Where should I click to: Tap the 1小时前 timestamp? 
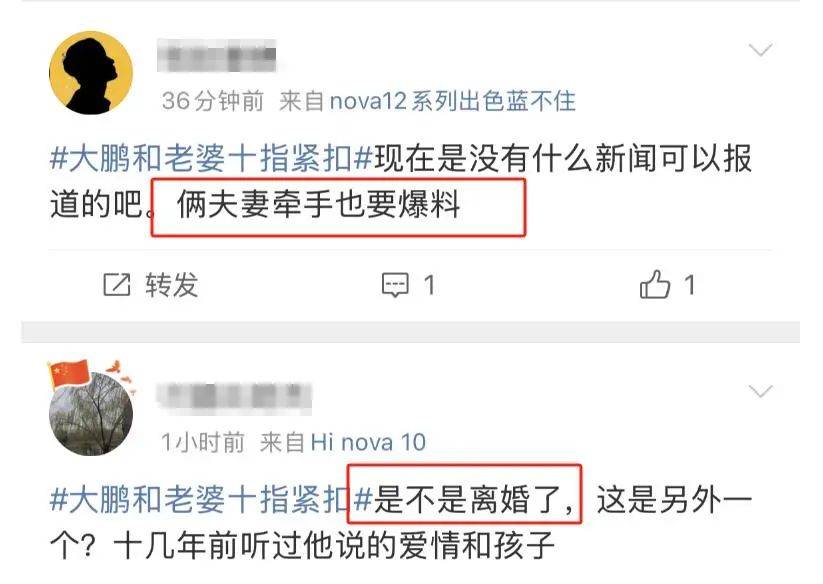[203, 442]
